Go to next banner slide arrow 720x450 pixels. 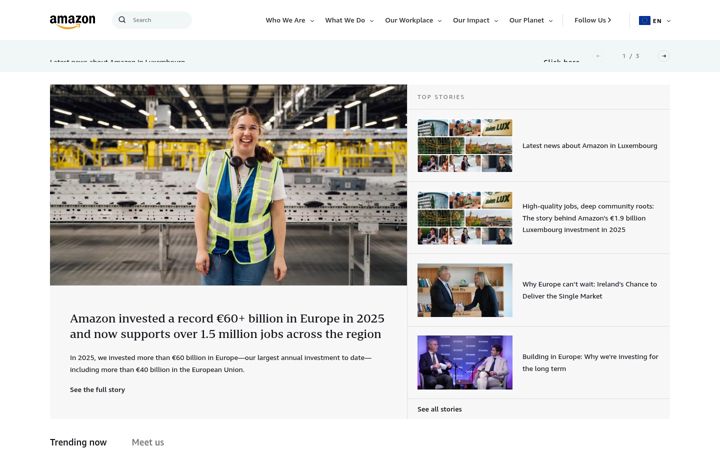(664, 56)
